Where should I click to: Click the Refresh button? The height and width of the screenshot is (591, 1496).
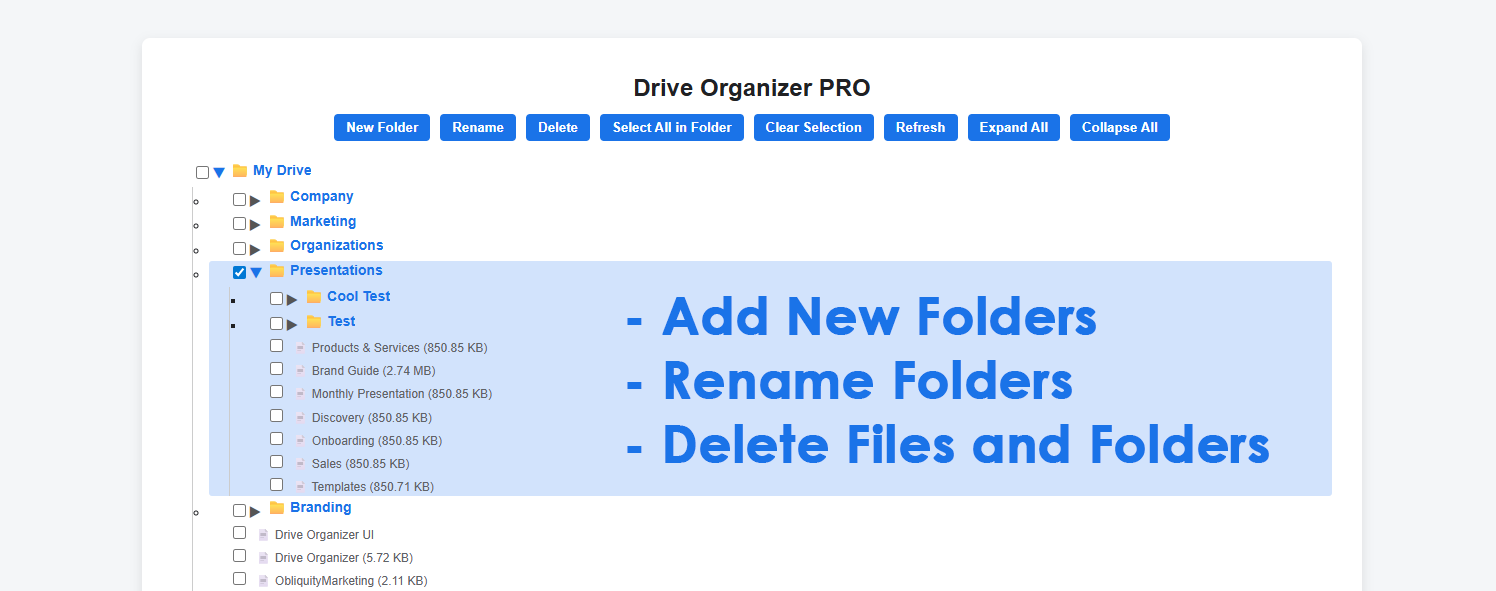[x=921, y=127]
